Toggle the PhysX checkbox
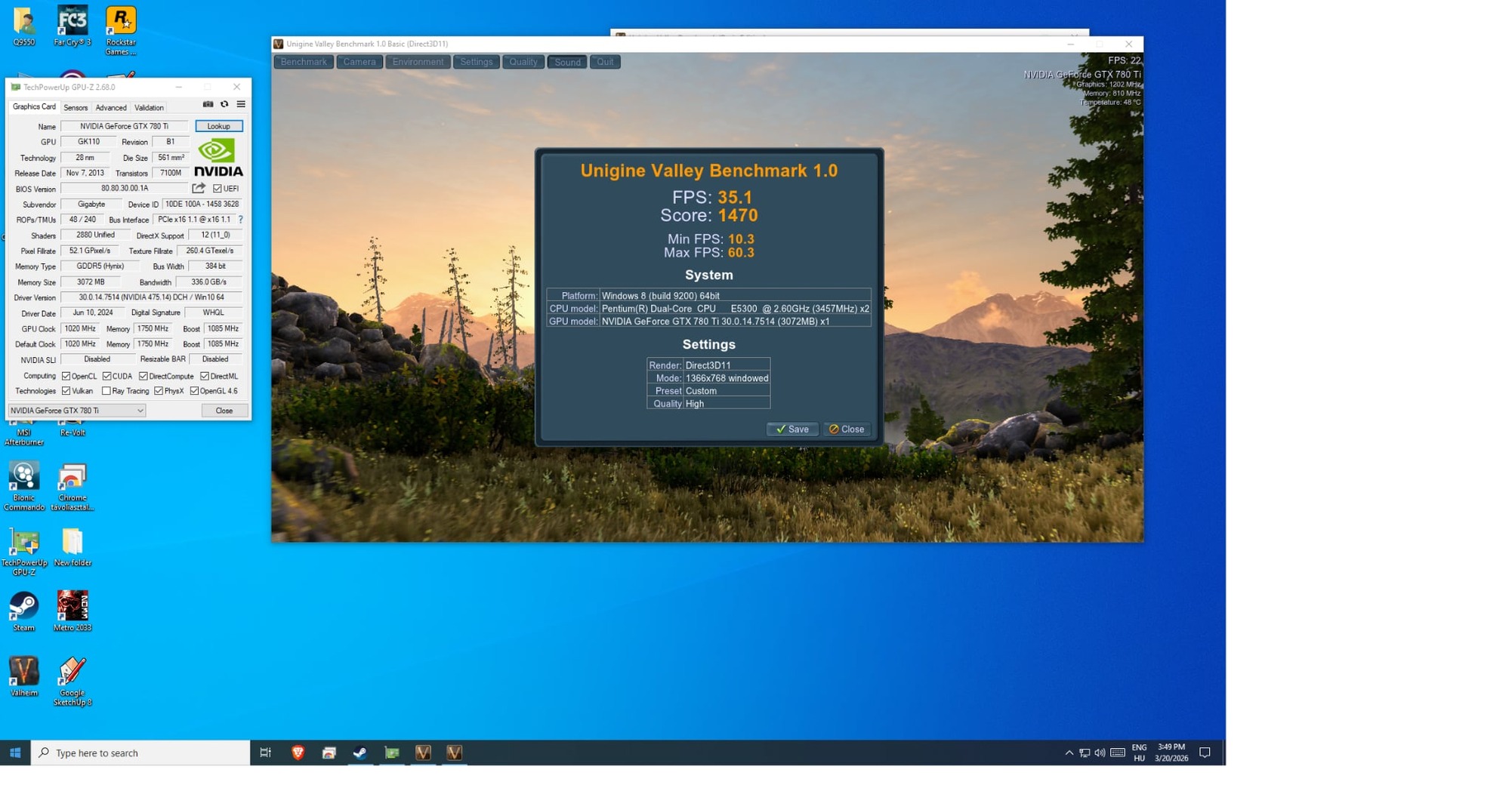The image size is (1512, 791). click(x=159, y=391)
